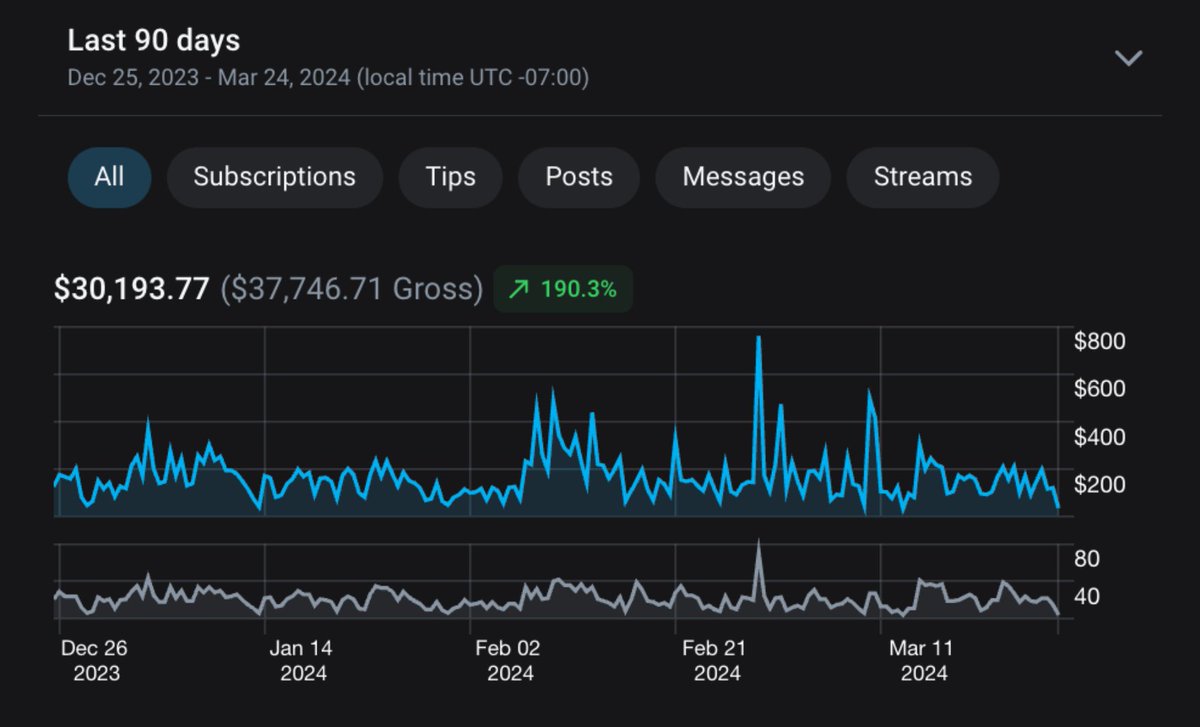Switch to the Tips filter
Screen dimensions: 1200x727
[450, 176]
